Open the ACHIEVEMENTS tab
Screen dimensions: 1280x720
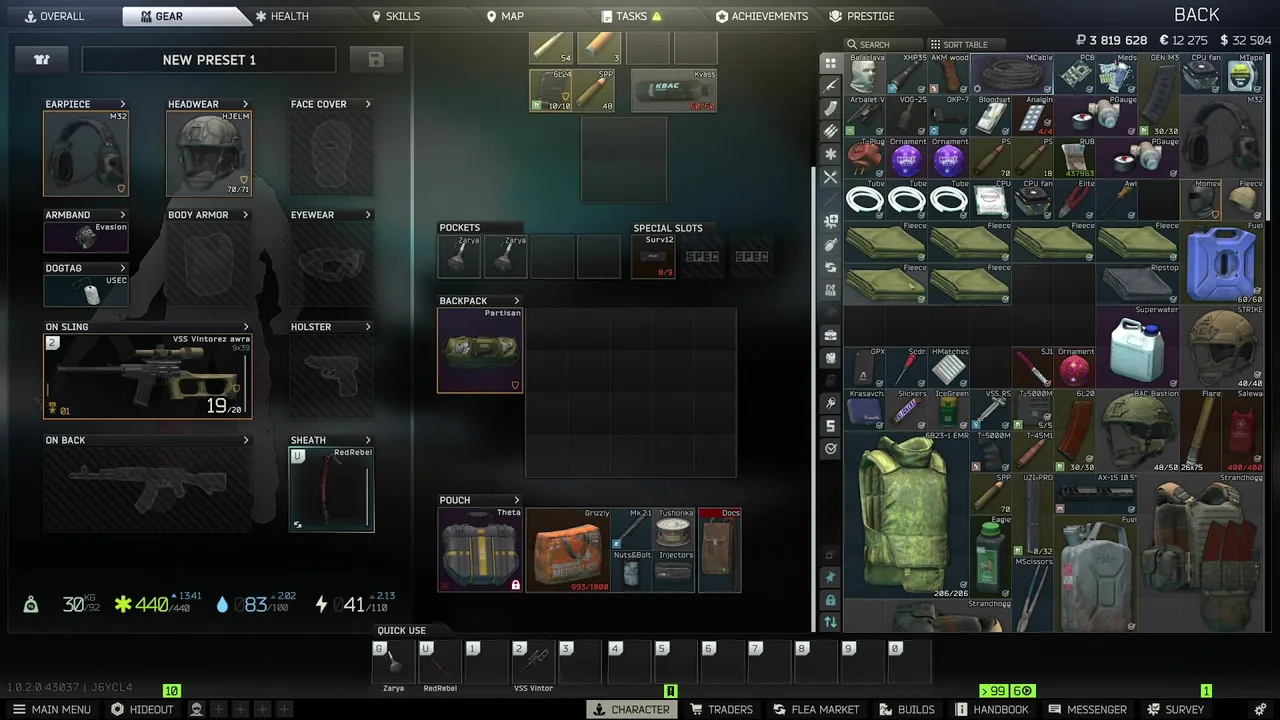tap(762, 16)
